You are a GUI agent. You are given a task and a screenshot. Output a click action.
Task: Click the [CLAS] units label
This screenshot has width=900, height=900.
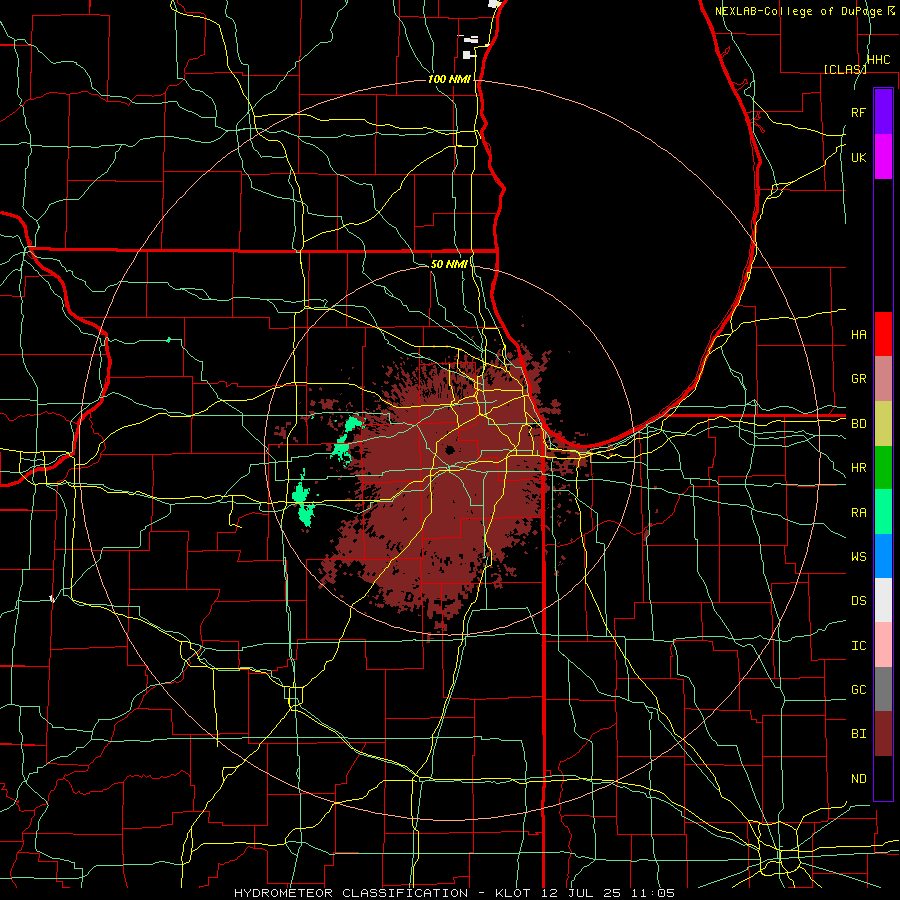(845, 69)
